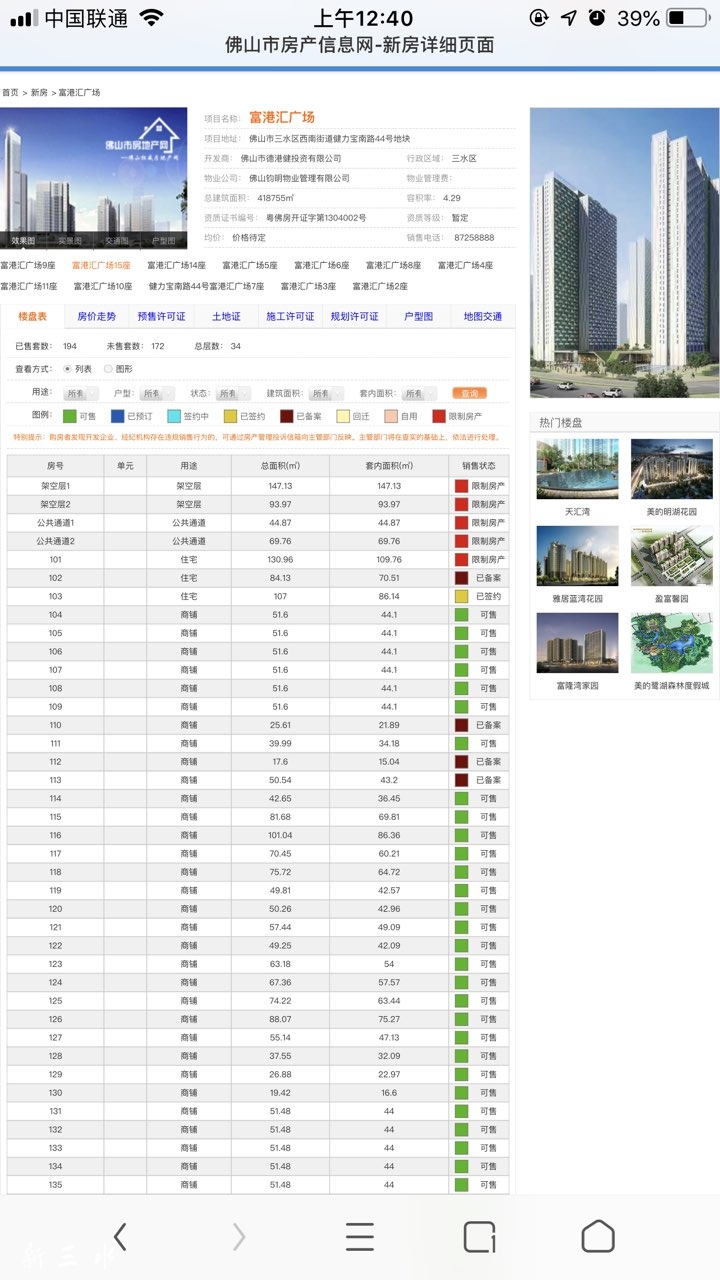Viewport: 720px width, 1280px height.
Task: Select the 图形 graphic view radio
Action: 108,369
